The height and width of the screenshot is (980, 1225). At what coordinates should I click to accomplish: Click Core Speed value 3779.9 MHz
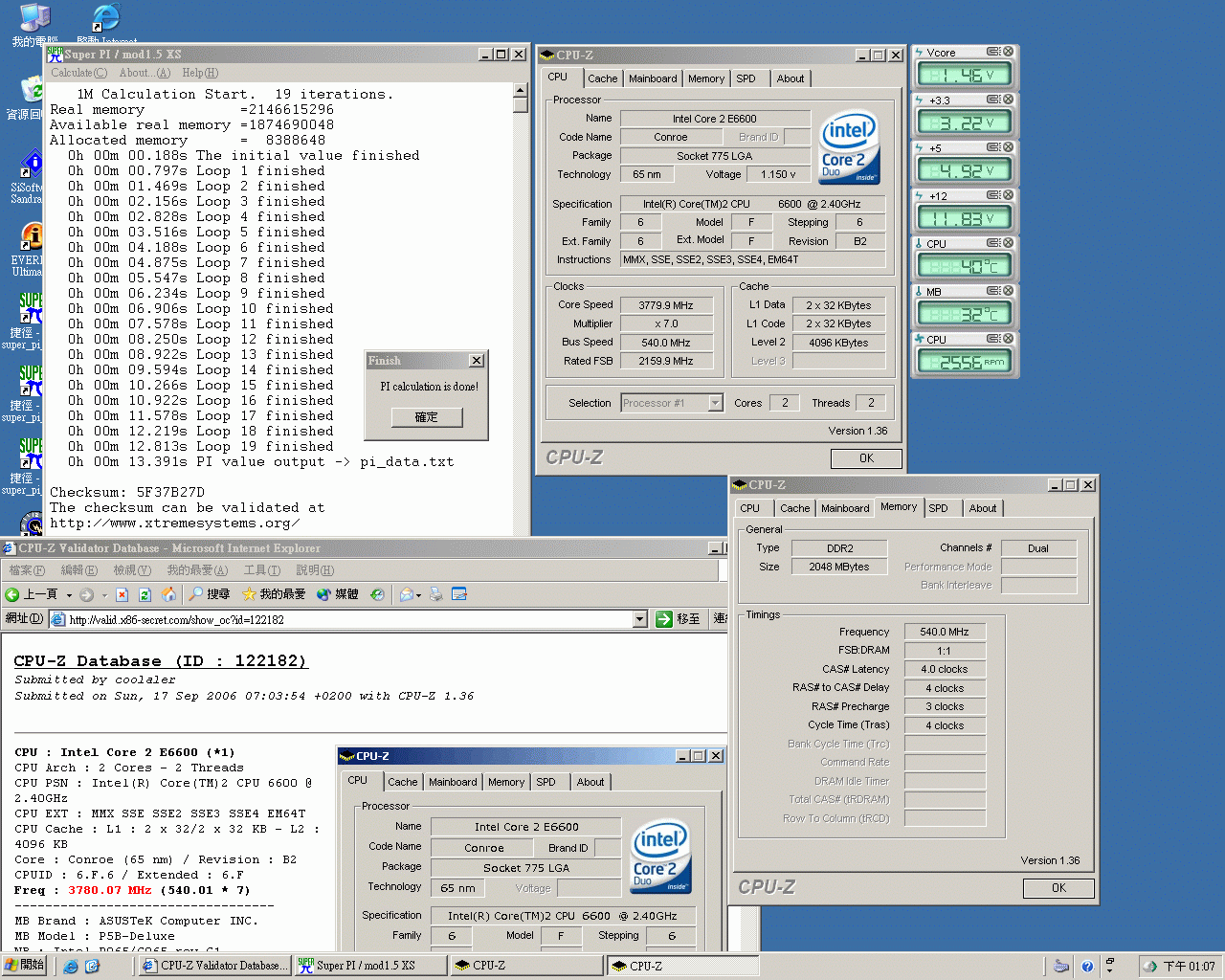667,305
